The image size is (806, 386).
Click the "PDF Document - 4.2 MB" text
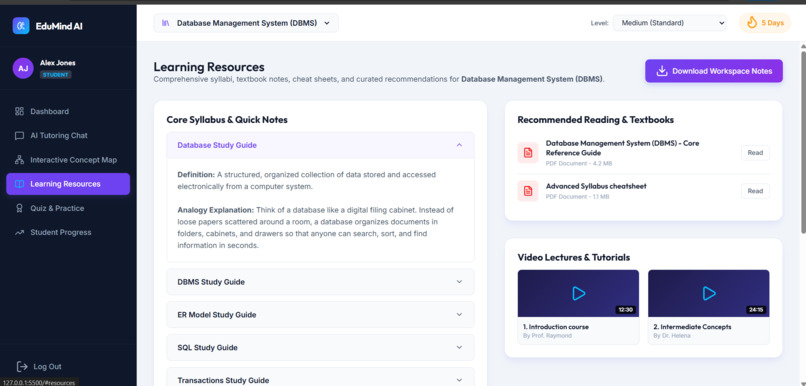pos(579,163)
